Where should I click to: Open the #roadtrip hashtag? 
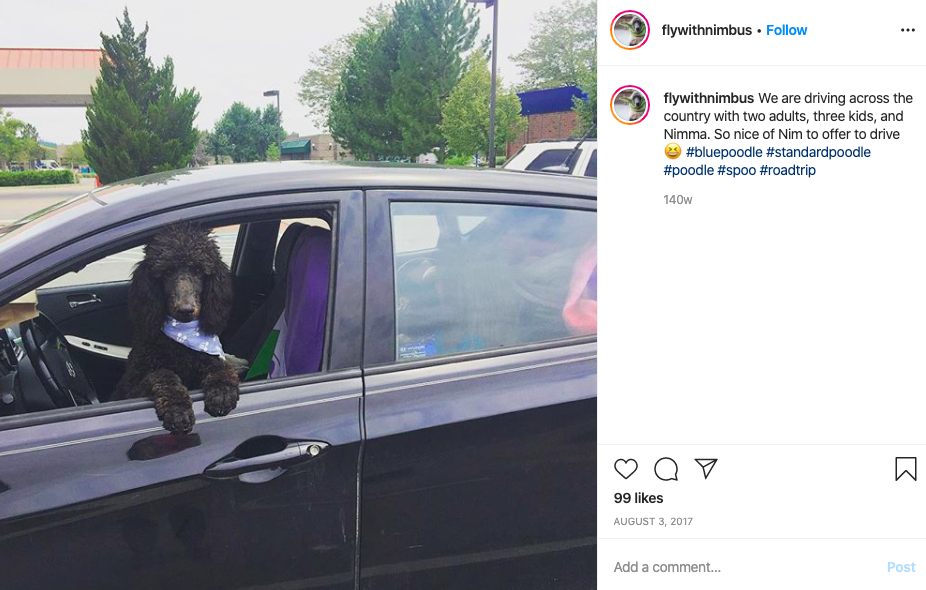pos(787,170)
